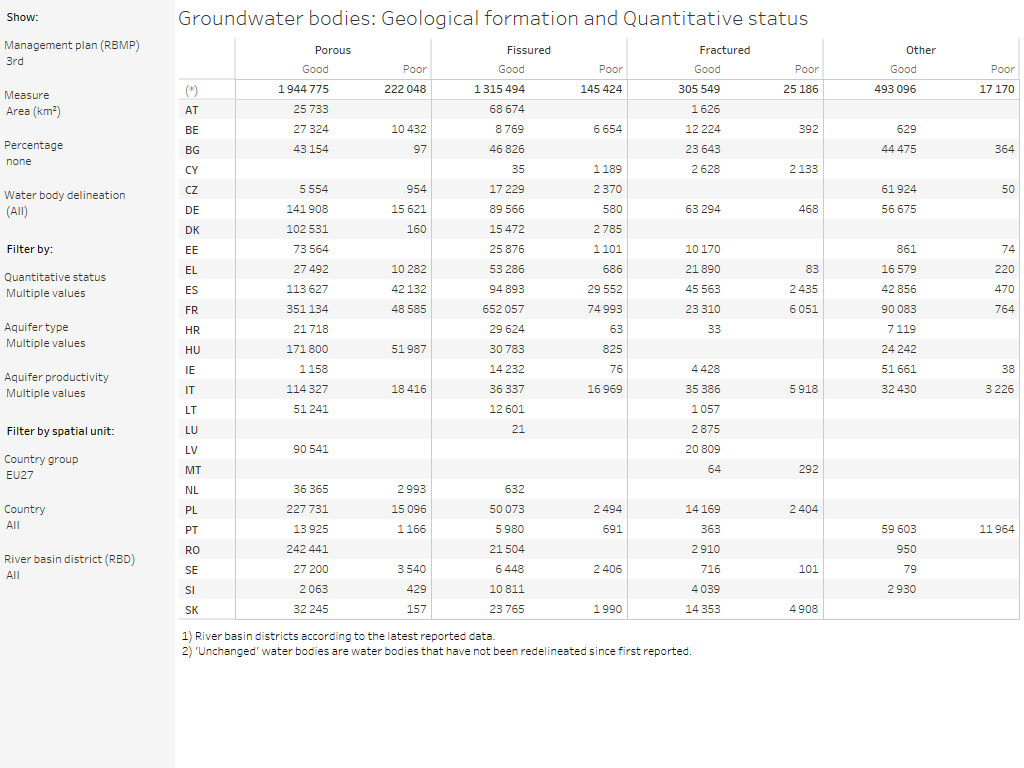The width and height of the screenshot is (1024, 768).
Task: Select the BG country row label
Action: (192, 150)
